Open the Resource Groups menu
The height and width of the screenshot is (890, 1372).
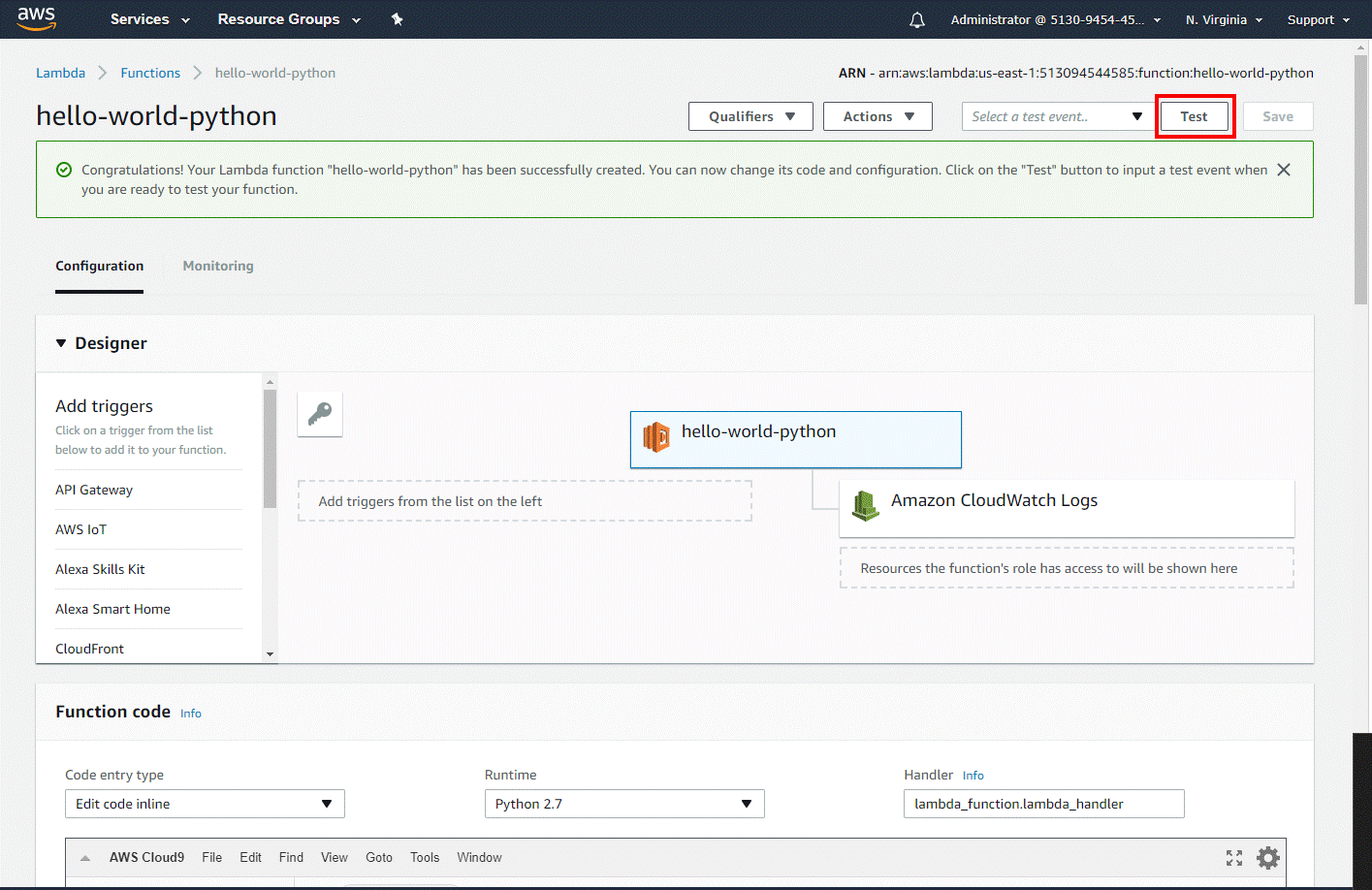click(289, 19)
